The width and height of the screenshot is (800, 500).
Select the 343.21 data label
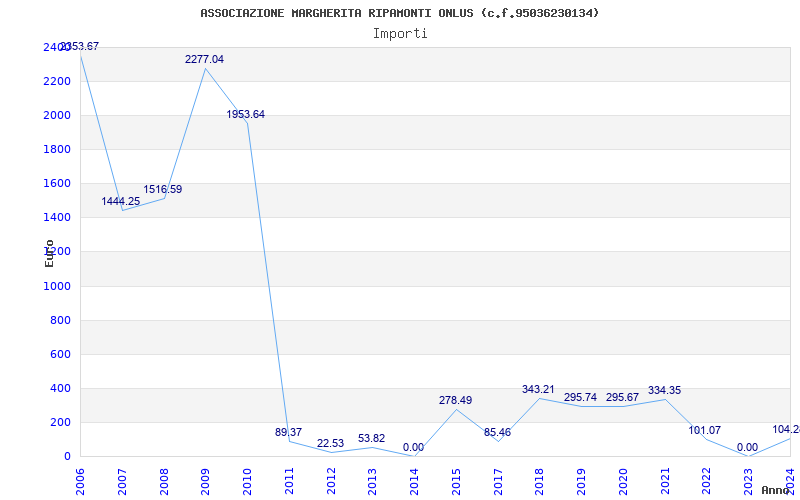click(x=538, y=389)
